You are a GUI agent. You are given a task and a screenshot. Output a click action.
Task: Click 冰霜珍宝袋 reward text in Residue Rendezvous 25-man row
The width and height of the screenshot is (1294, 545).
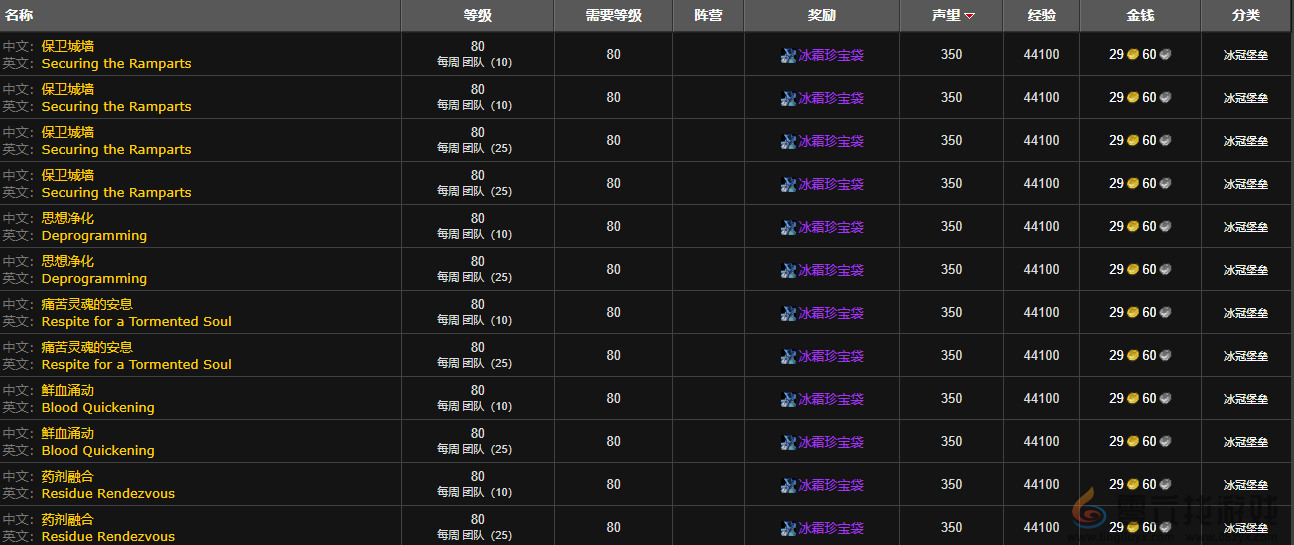click(830, 528)
